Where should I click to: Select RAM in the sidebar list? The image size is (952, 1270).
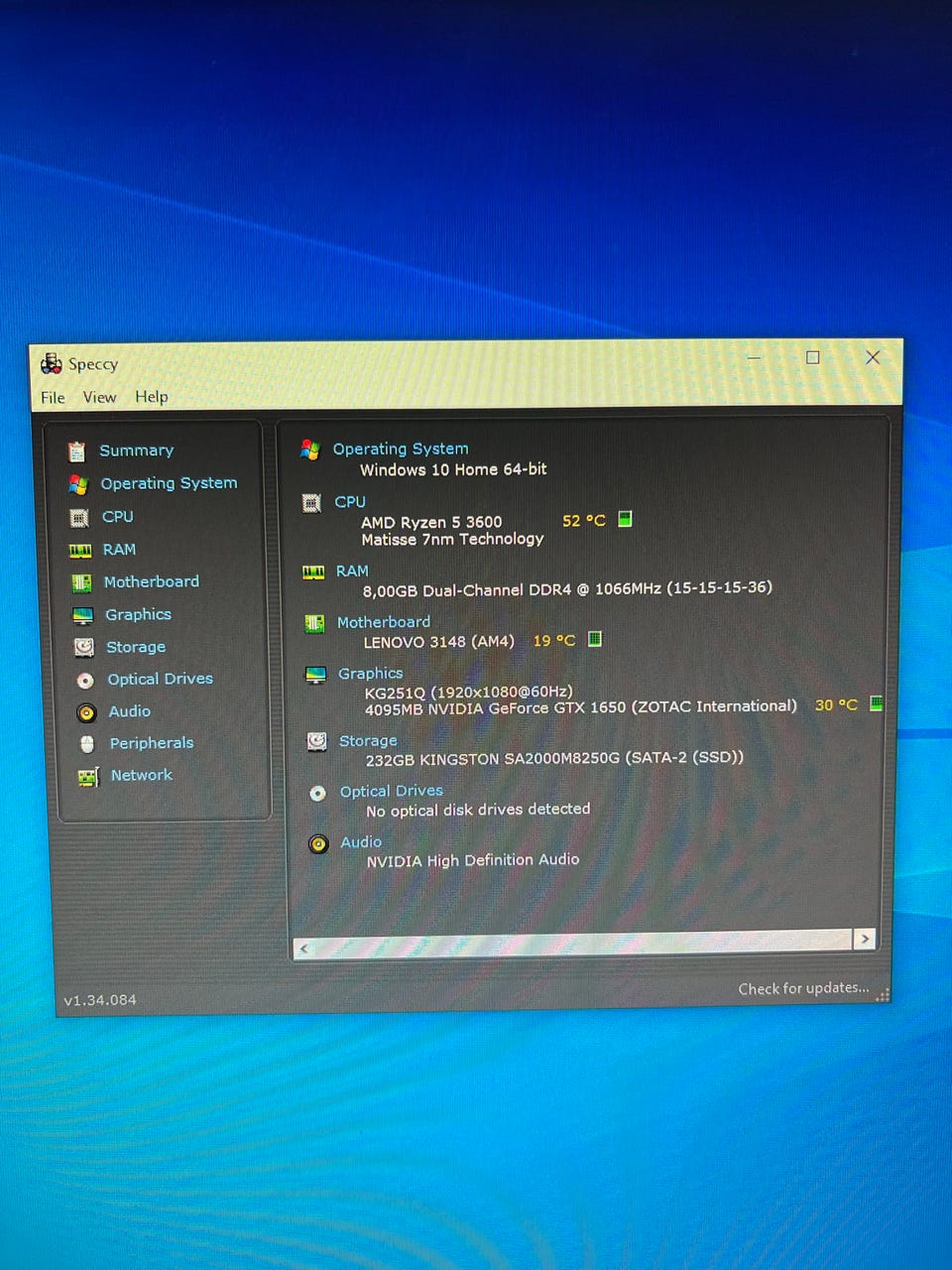[x=119, y=549]
